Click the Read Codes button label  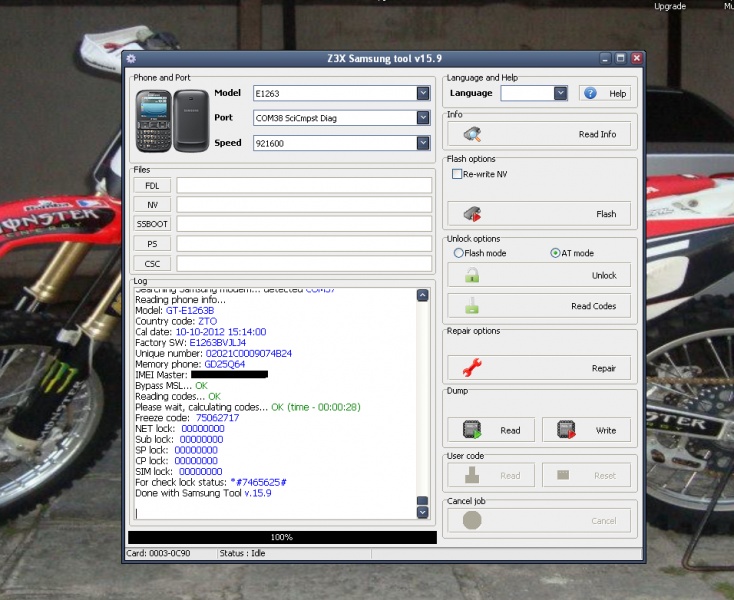pos(594,306)
